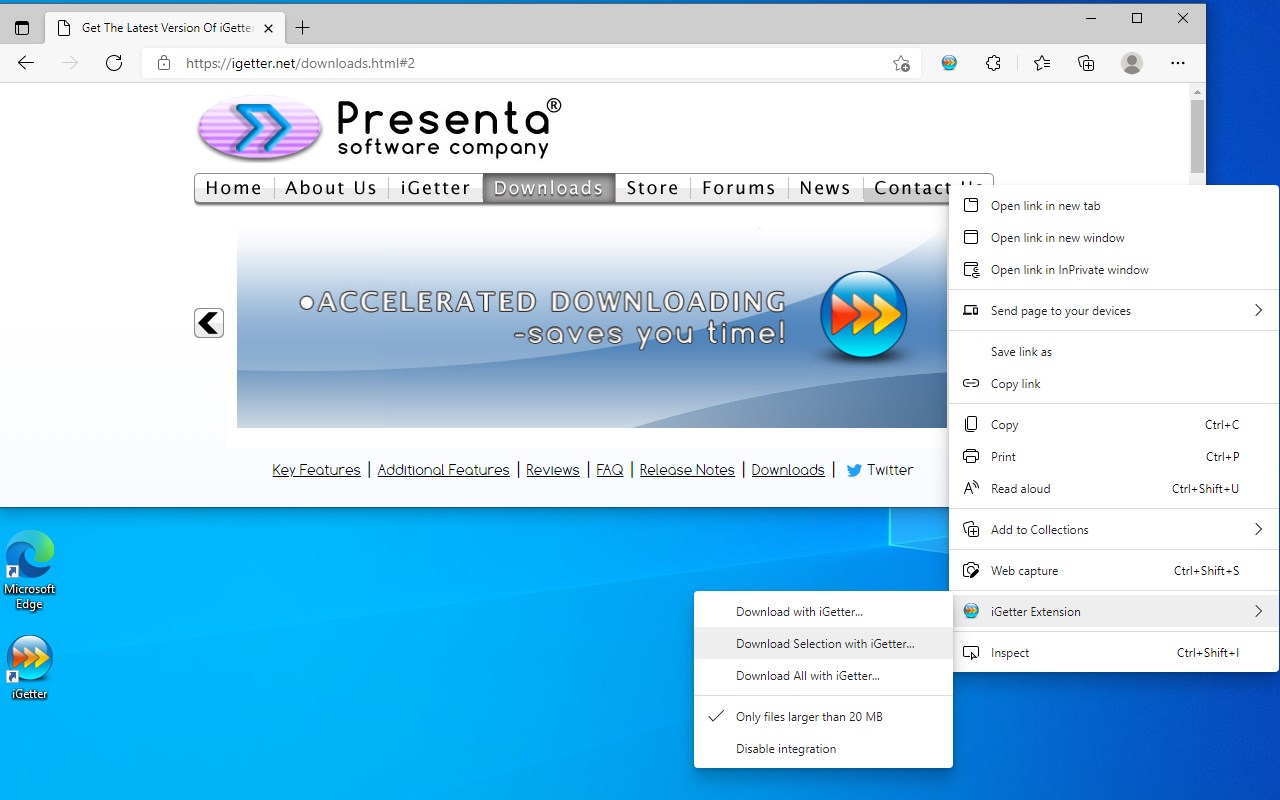
Task: Click the browser Back arrow
Action: tap(26, 63)
